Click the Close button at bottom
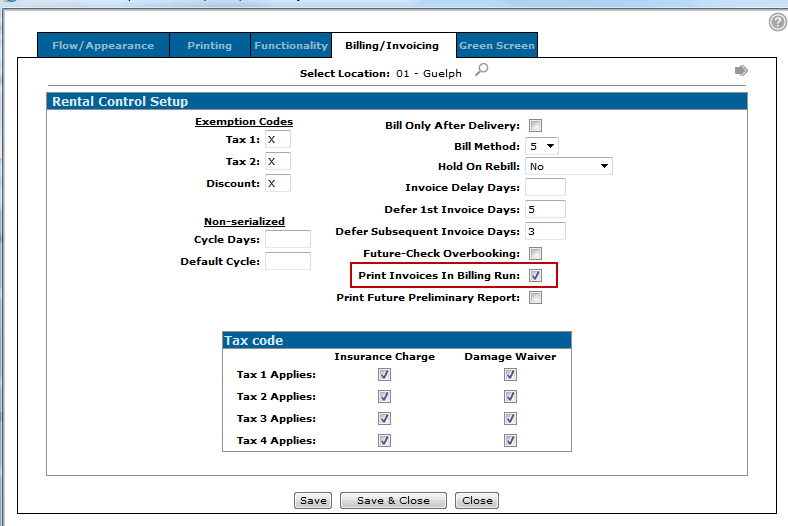The height and width of the screenshot is (526, 788). point(476,500)
